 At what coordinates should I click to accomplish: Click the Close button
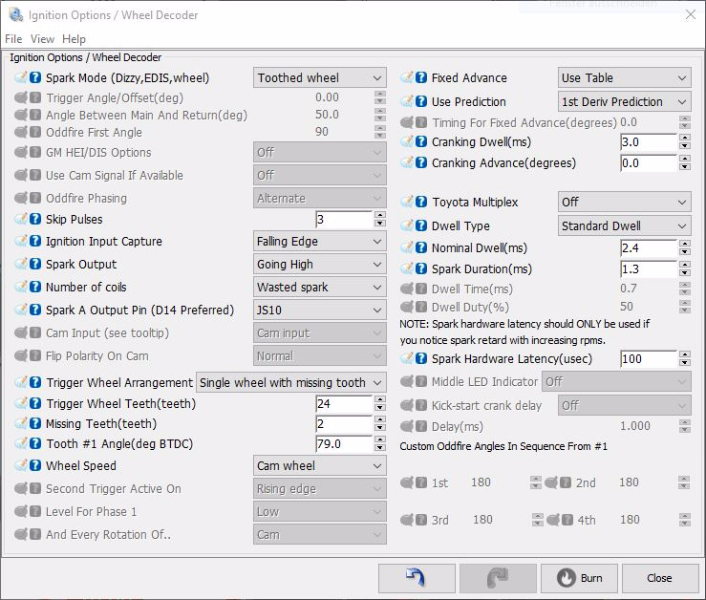point(659,578)
